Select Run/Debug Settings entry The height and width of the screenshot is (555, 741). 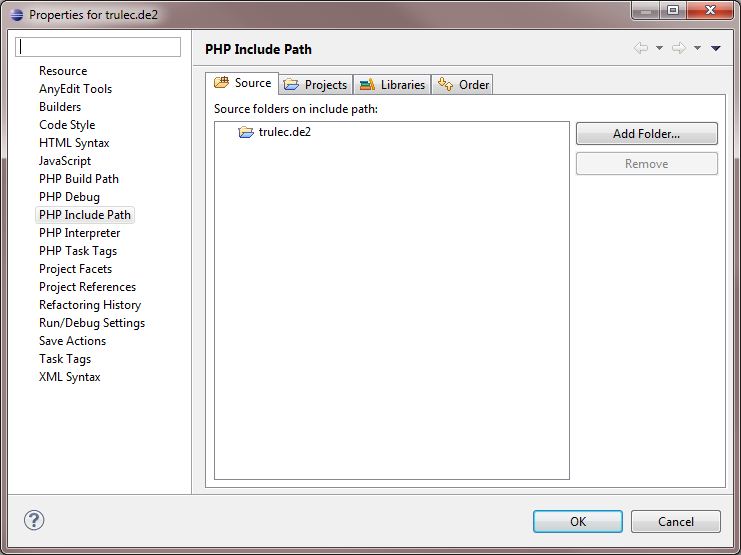[x=92, y=322]
